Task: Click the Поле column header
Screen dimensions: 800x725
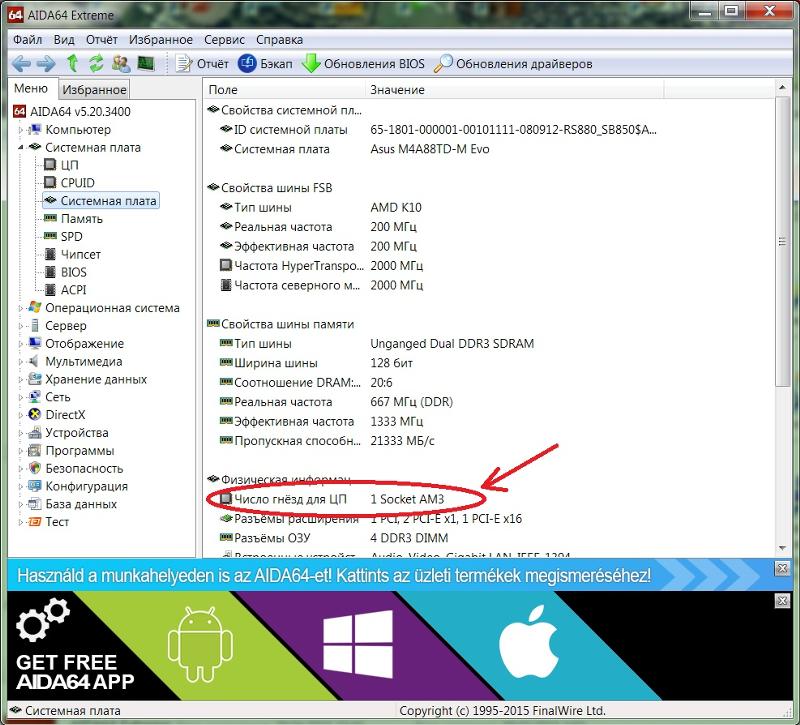Action: pyautogui.click(x=285, y=90)
